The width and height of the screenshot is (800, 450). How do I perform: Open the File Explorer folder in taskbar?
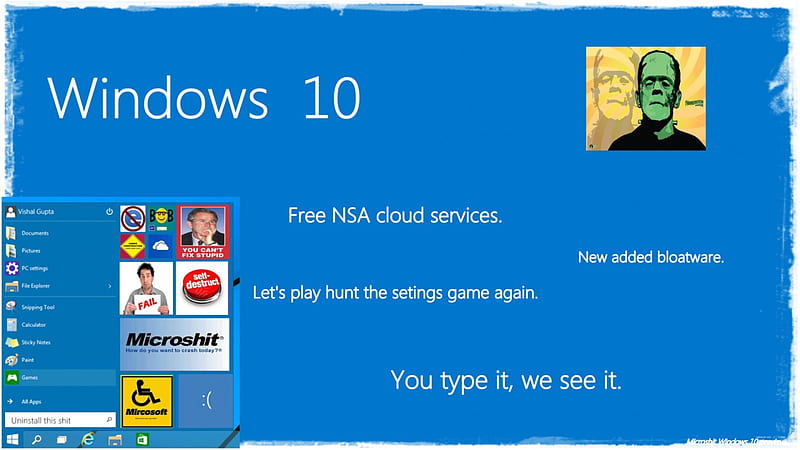point(115,440)
